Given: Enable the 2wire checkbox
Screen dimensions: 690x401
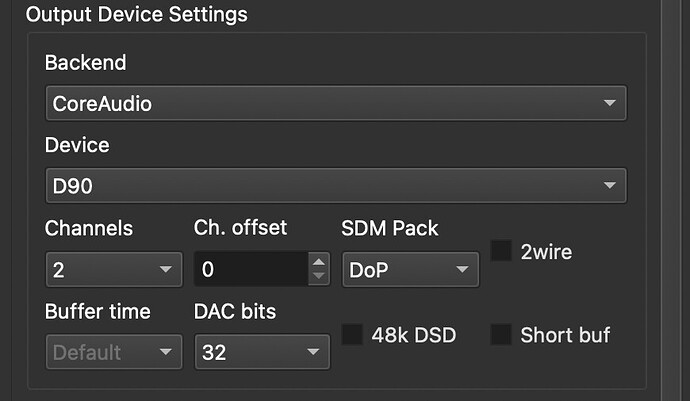Looking at the screenshot, I should pyautogui.click(x=501, y=251).
